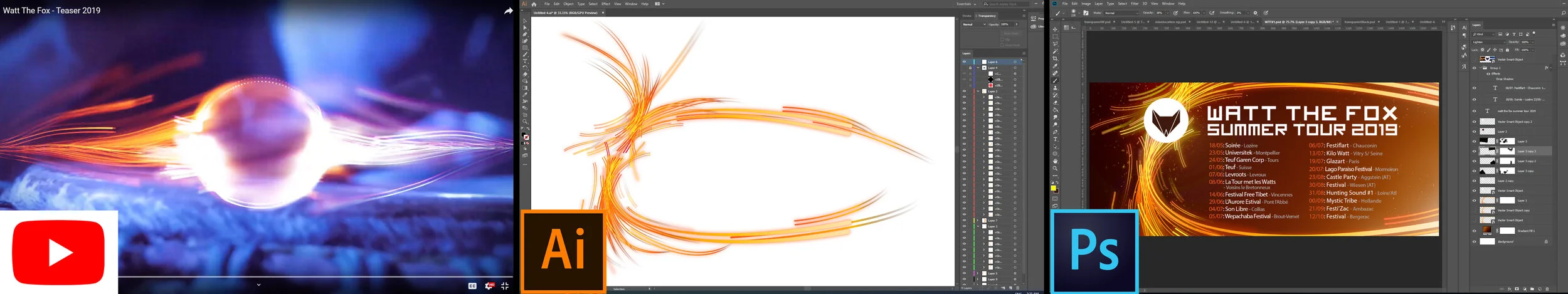Hide Layer 2 in Illustrator layers panel

point(964,91)
